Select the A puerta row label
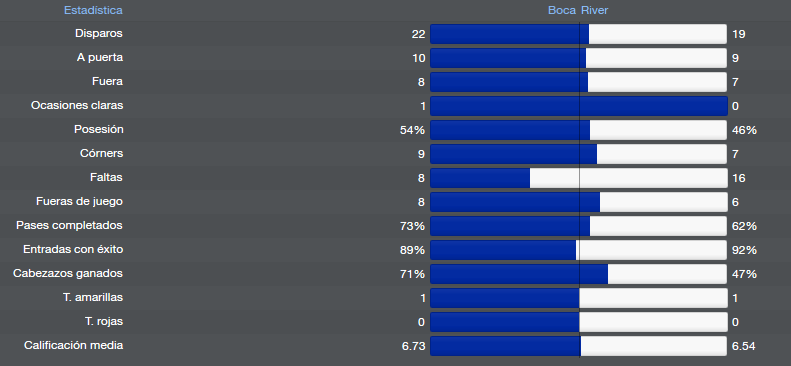Viewport: 791px width, 366px height. 100,57
